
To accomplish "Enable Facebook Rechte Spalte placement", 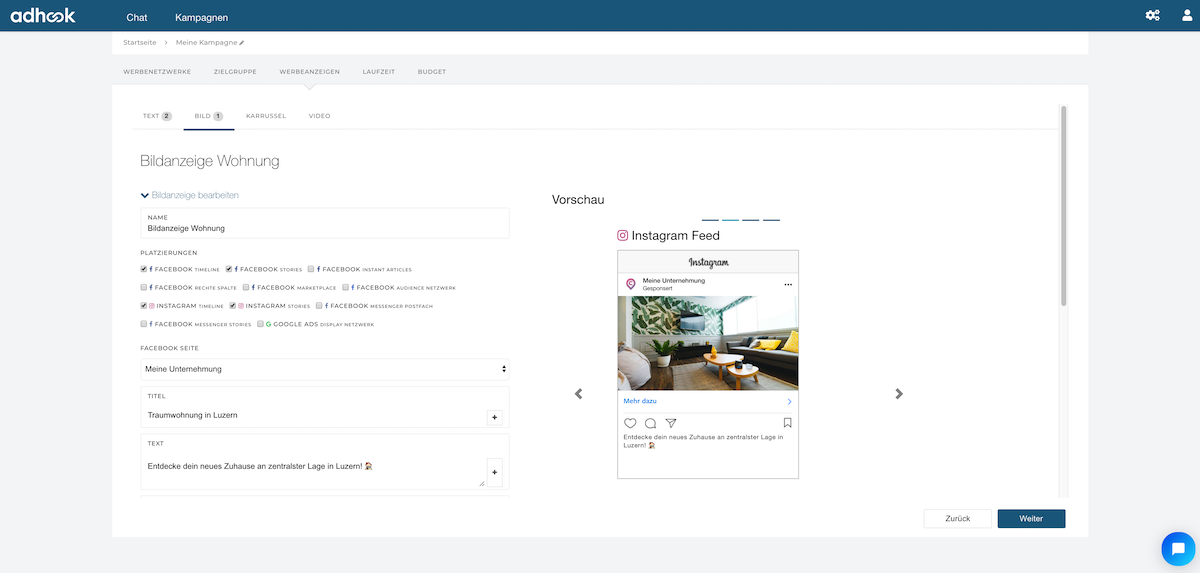I will tap(144, 287).
